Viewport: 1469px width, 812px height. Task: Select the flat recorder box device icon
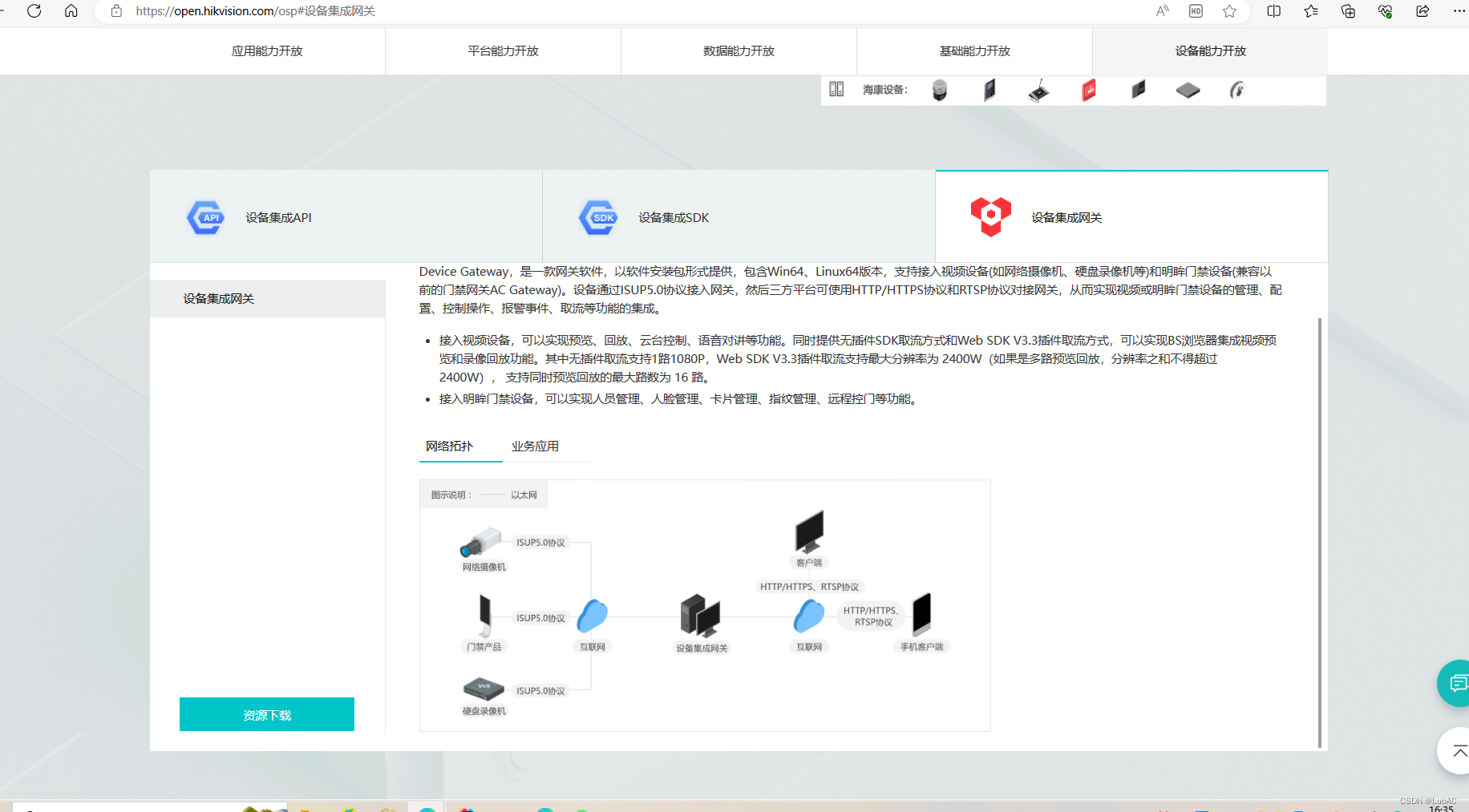(1188, 90)
